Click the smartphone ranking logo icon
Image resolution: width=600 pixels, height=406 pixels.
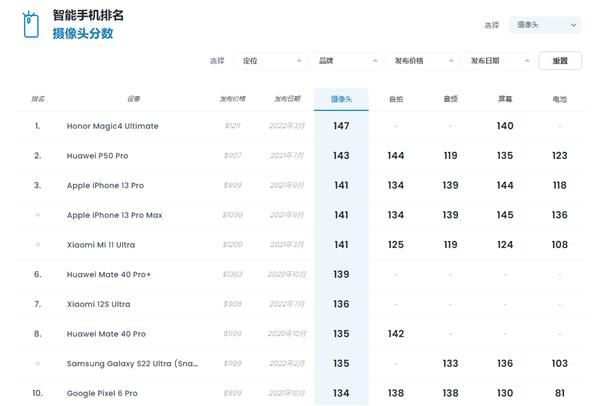click(x=31, y=25)
